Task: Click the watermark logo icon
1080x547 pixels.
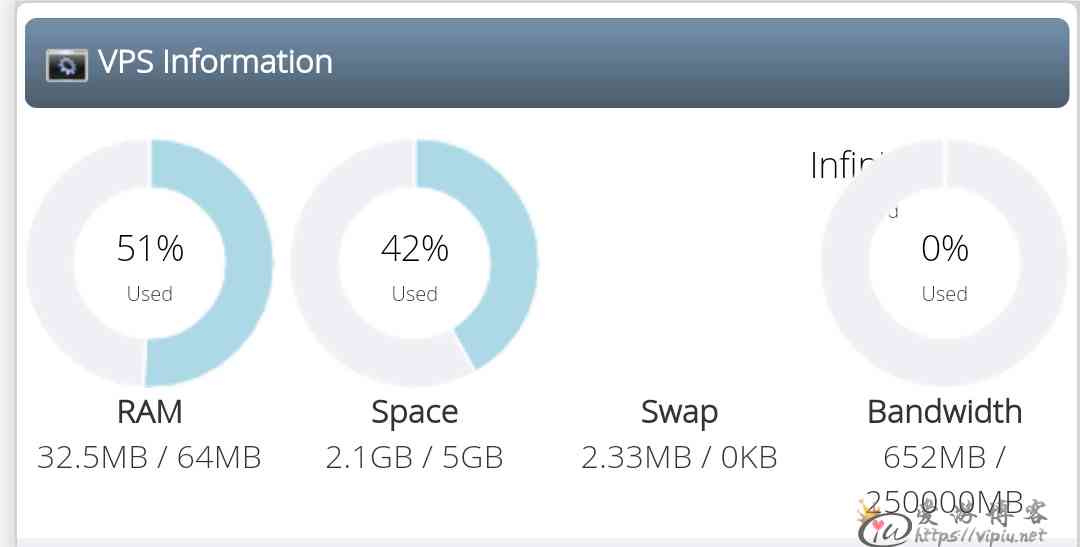Action: pos(884,529)
